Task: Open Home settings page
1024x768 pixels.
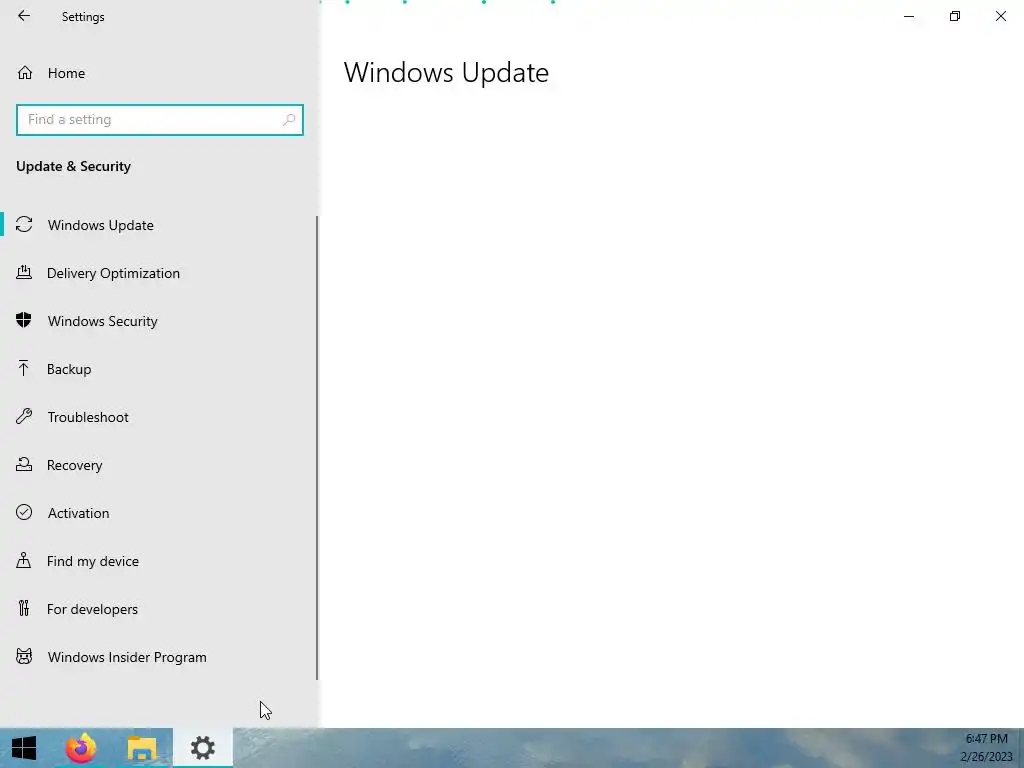Action: pos(159,72)
